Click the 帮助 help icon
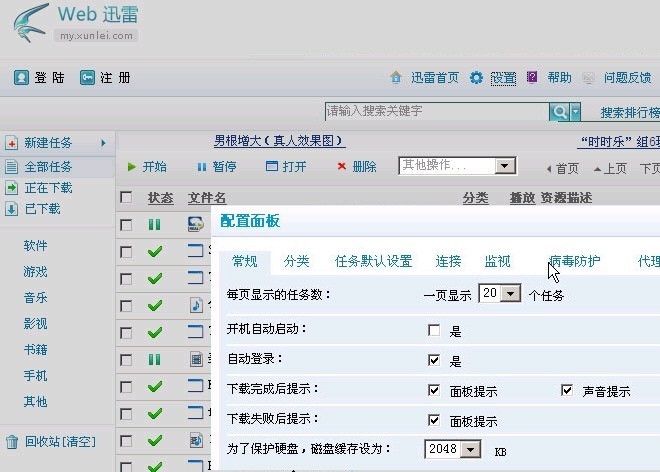Image resolution: width=660 pixels, height=472 pixels. point(532,78)
